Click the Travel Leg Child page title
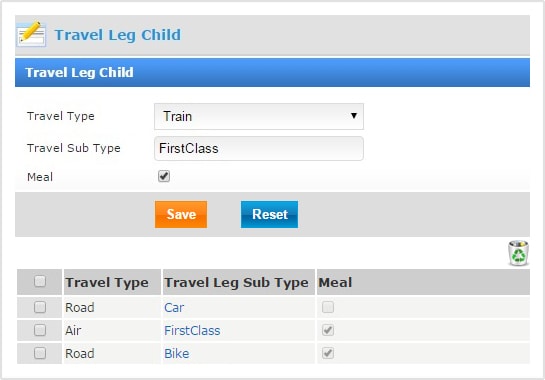The height and width of the screenshot is (380, 545). pos(118,35)
